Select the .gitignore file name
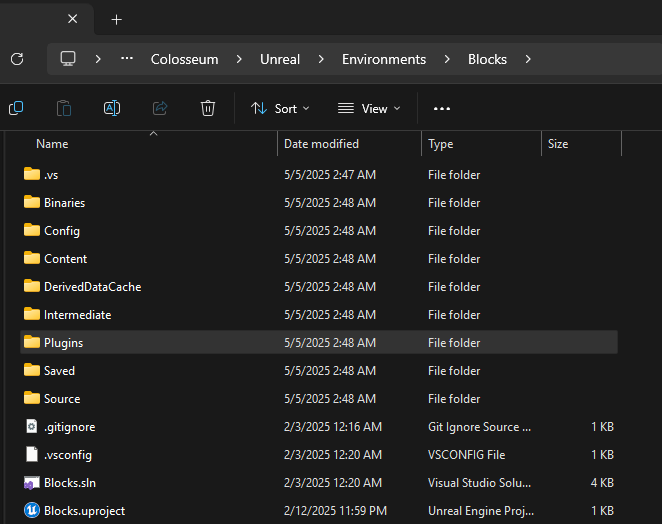Viewport: 662px width, 524px height. click(70, 427)
